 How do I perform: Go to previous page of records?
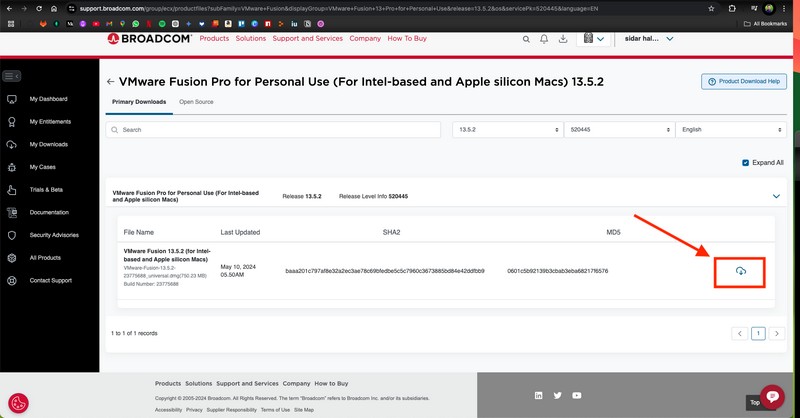tap(740, 334)
